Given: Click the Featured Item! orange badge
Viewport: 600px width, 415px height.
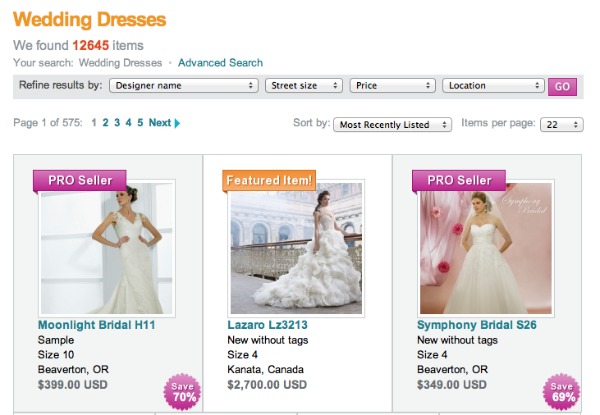Looking at the screenshot, I should point(269,181).
